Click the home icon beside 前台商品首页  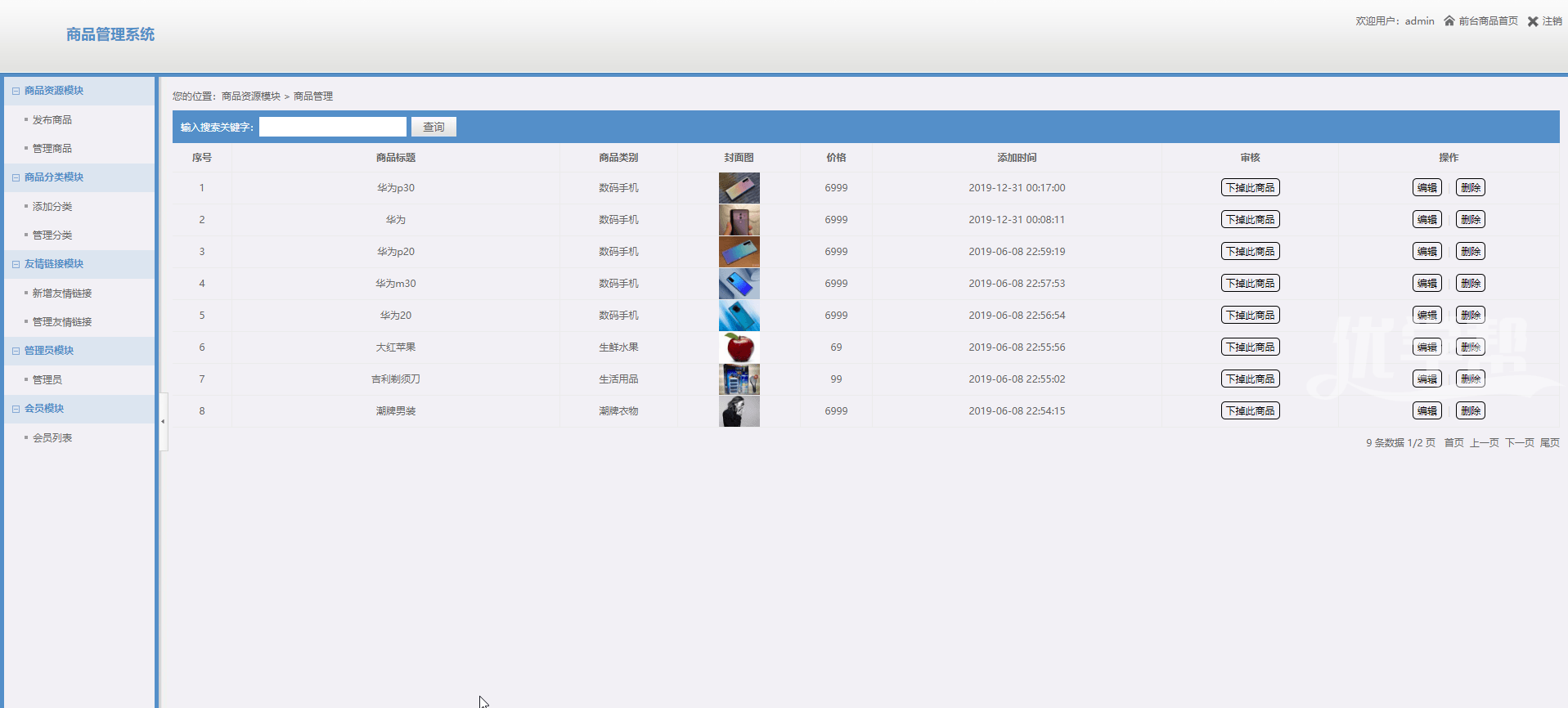(1449, 21)
